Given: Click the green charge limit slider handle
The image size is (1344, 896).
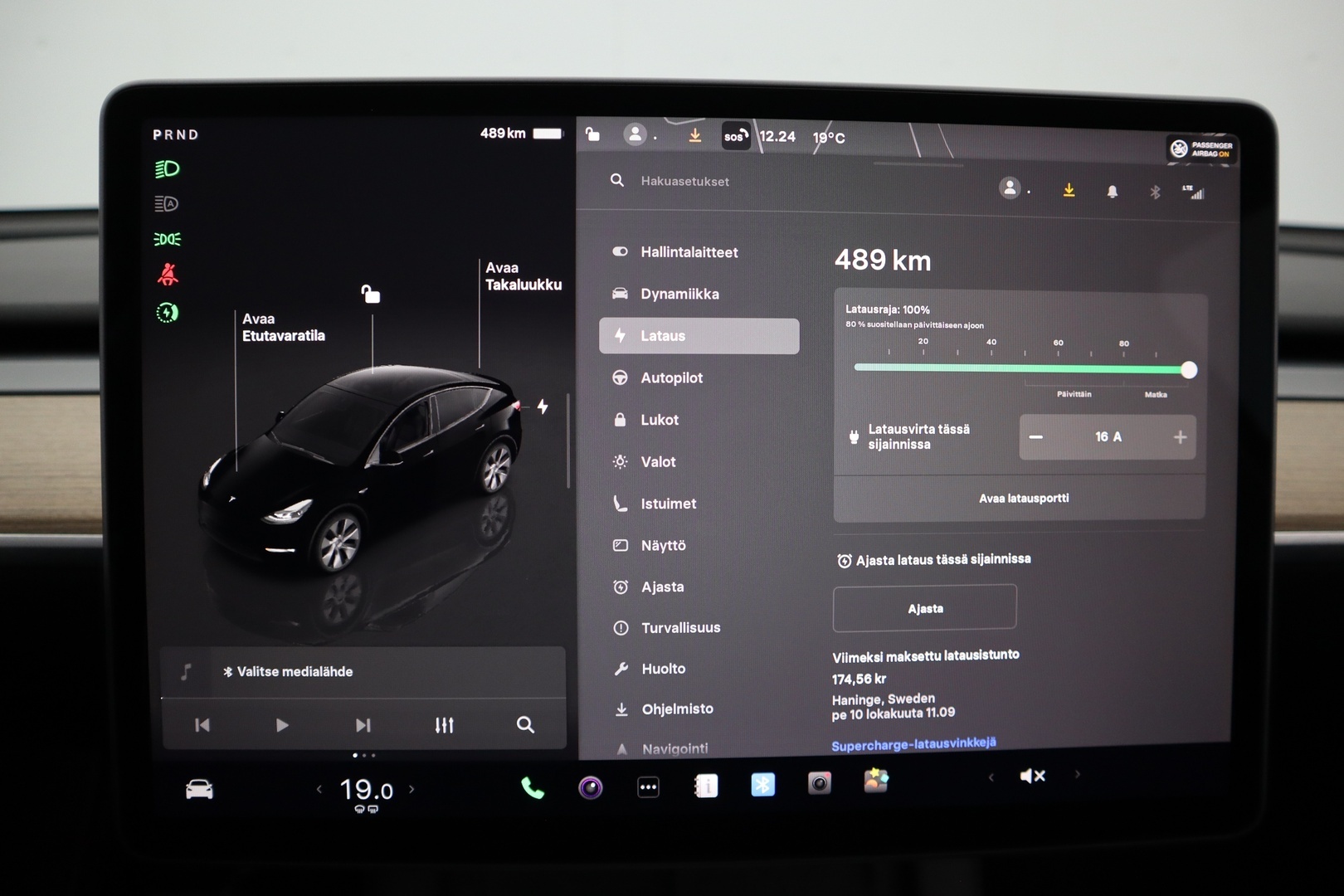Looking at the screenshot, I should click(1191, 371).
